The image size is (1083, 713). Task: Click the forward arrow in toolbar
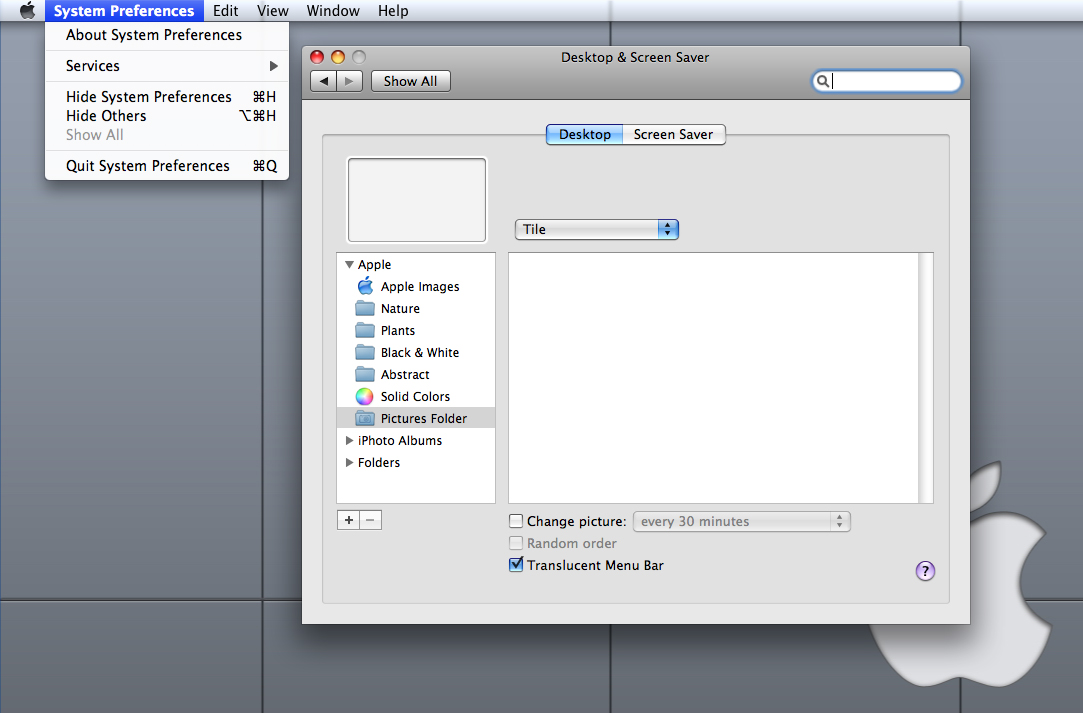(x=349, y=82)
